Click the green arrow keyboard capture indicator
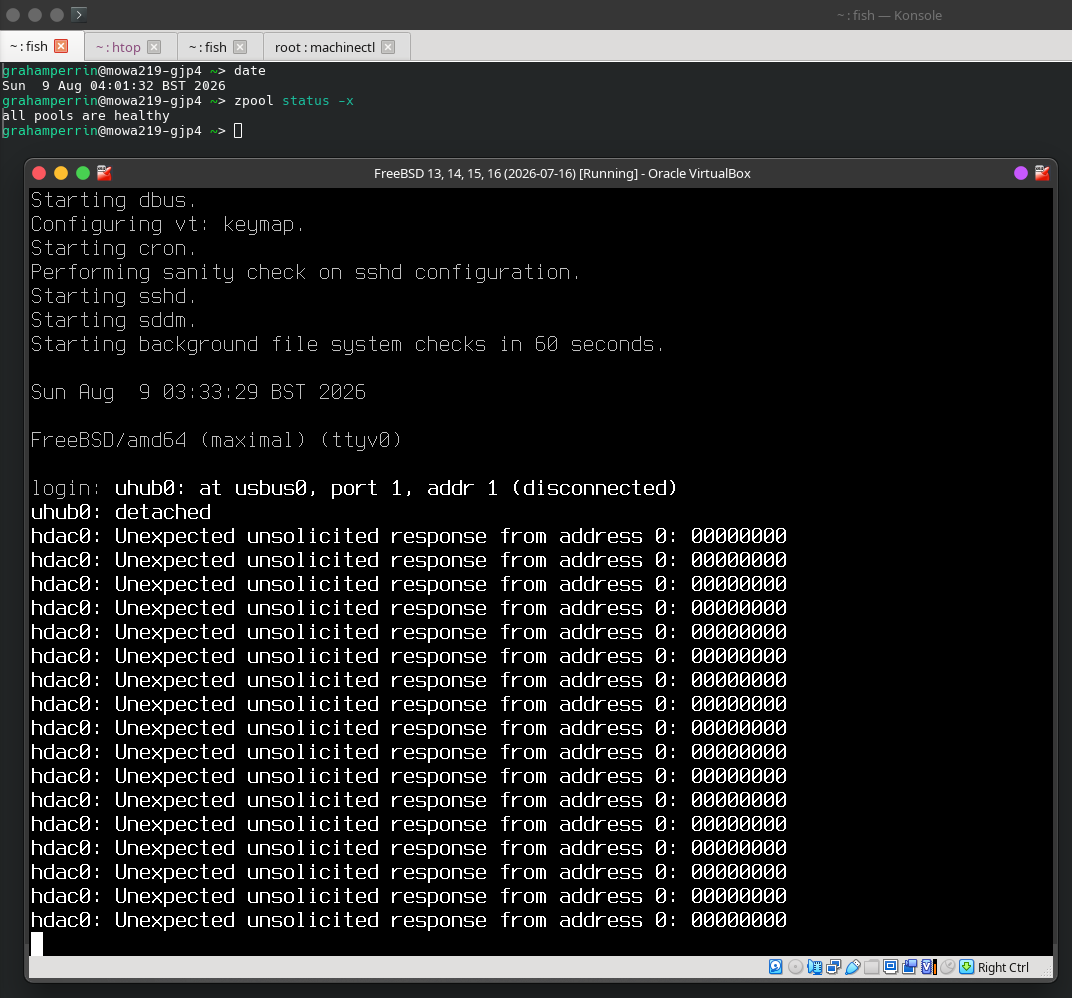The image size is (1072, 998). click(x=967, y=967)
